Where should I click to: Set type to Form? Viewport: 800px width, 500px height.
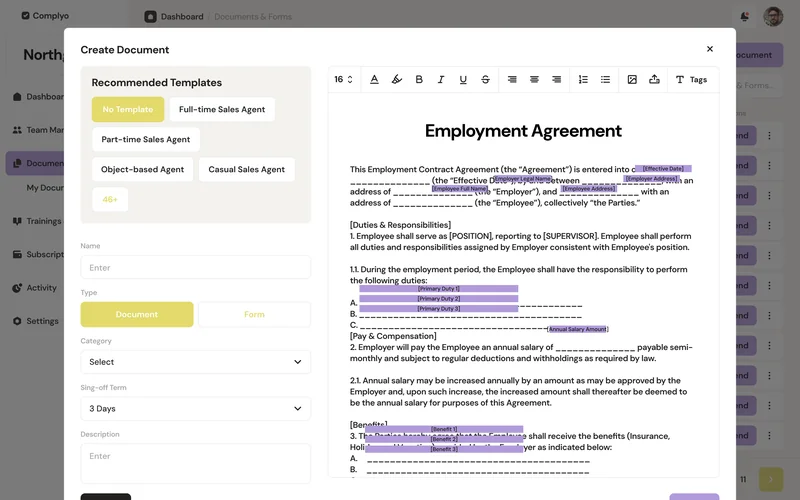click(254, 314)
